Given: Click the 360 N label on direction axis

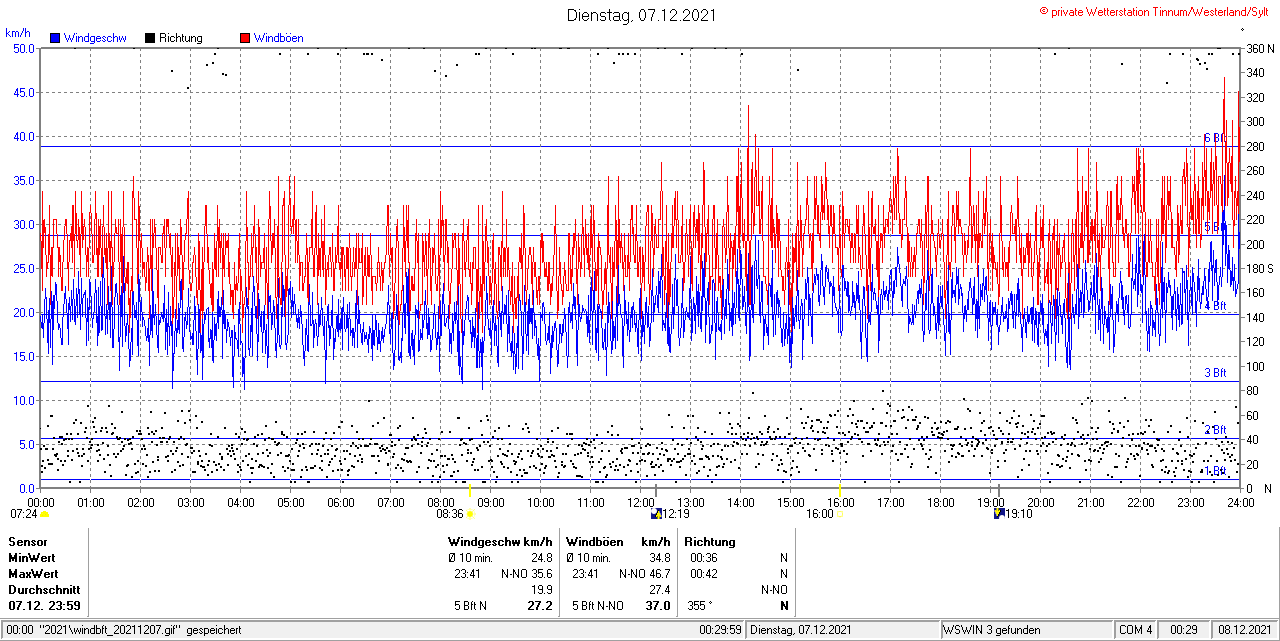Looking at the screenshot, I should [x=1259, y=48].
